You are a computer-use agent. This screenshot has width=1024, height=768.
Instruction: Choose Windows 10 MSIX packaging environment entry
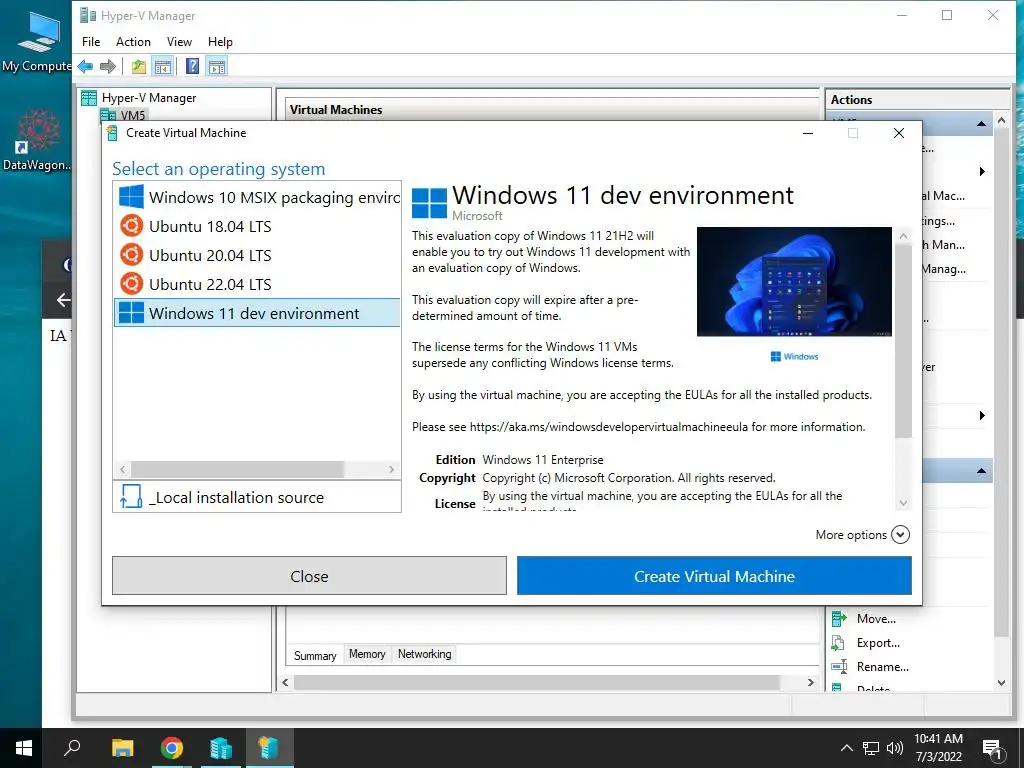click(257, 197)
